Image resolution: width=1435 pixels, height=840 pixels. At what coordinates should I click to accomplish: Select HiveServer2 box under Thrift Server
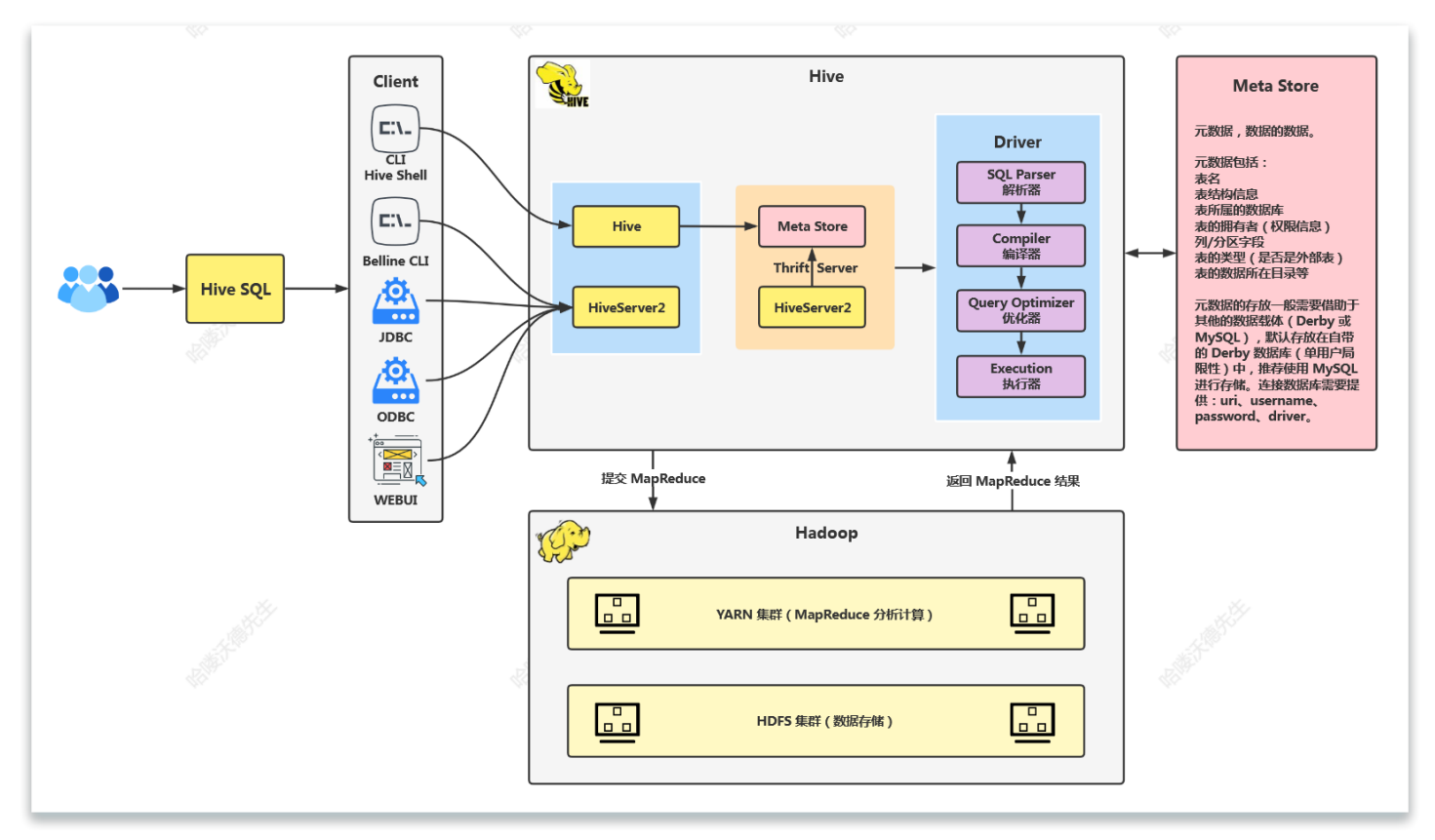pos(813,307)
